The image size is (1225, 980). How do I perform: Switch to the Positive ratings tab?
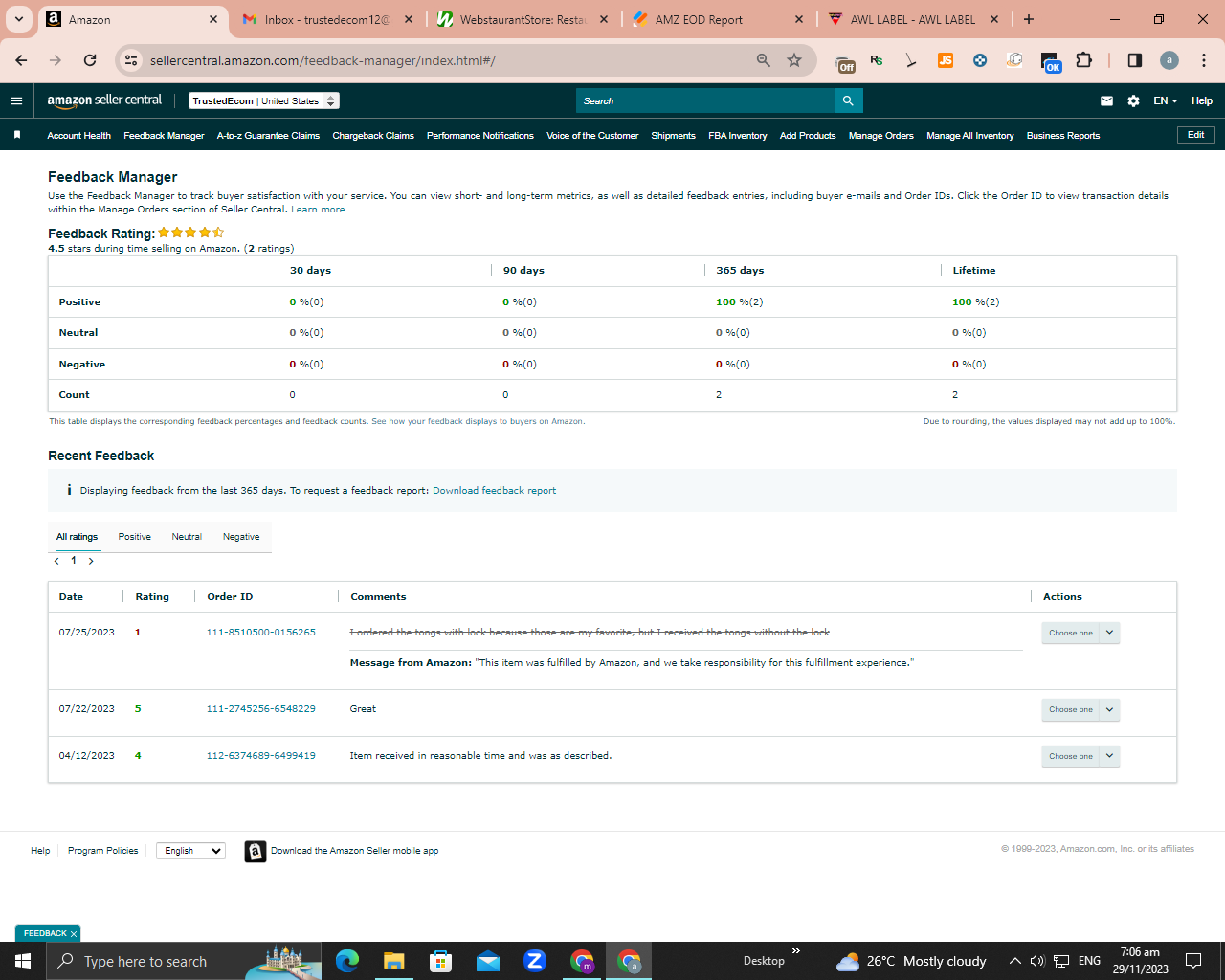[135, 537]
